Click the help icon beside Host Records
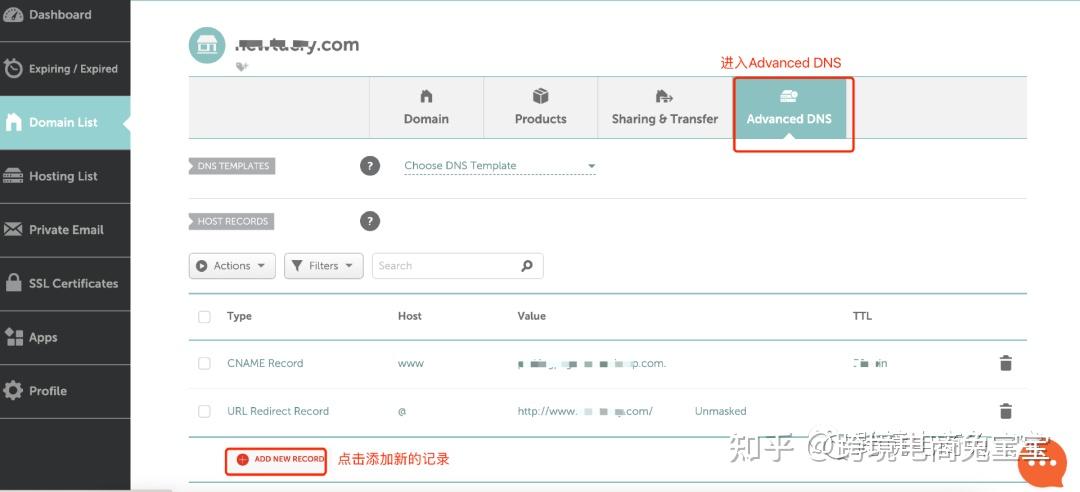The width and height of the screenshot is (1080, 492). 370,221
